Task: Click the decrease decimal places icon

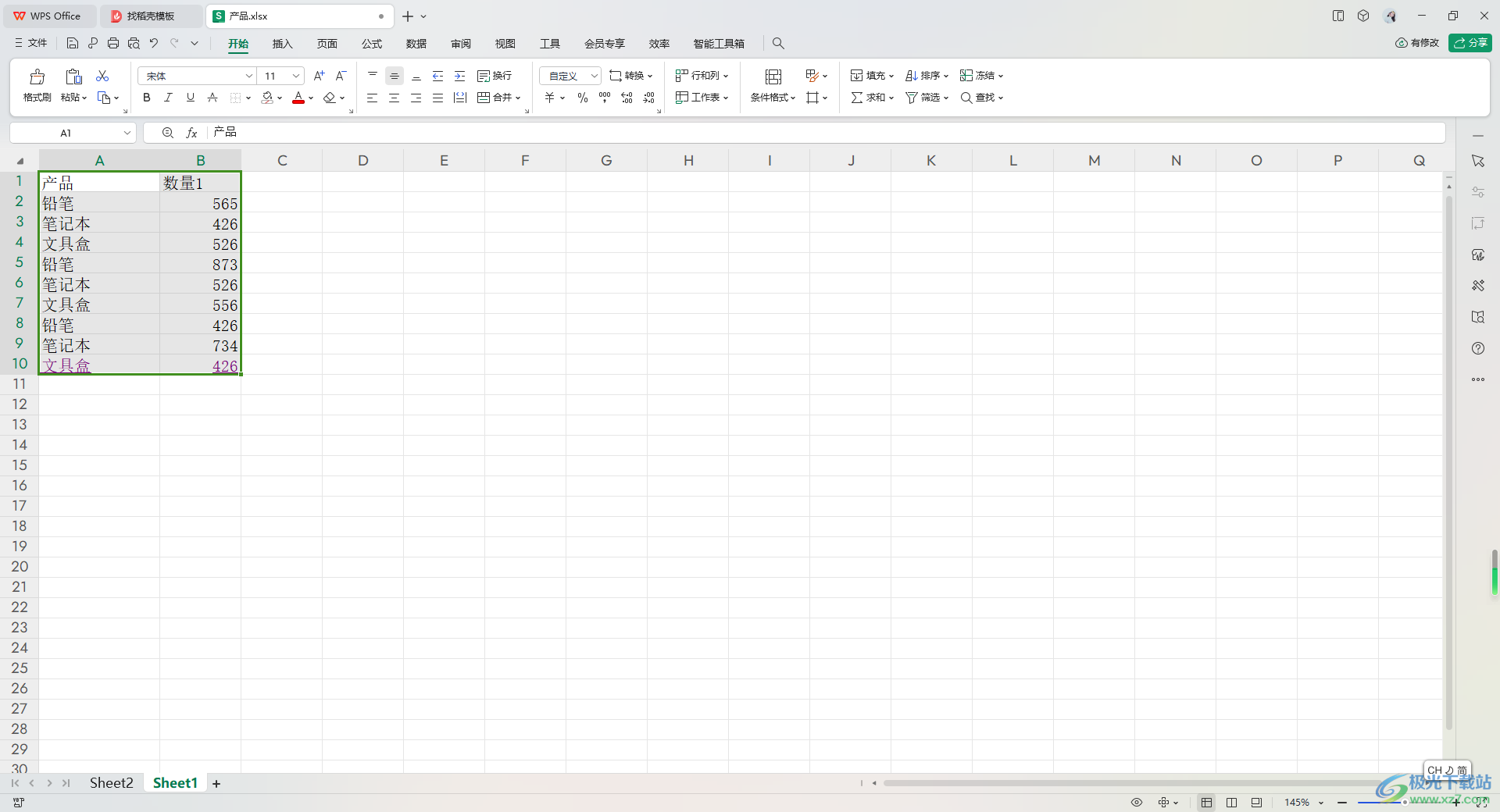Action: [649, 98]
